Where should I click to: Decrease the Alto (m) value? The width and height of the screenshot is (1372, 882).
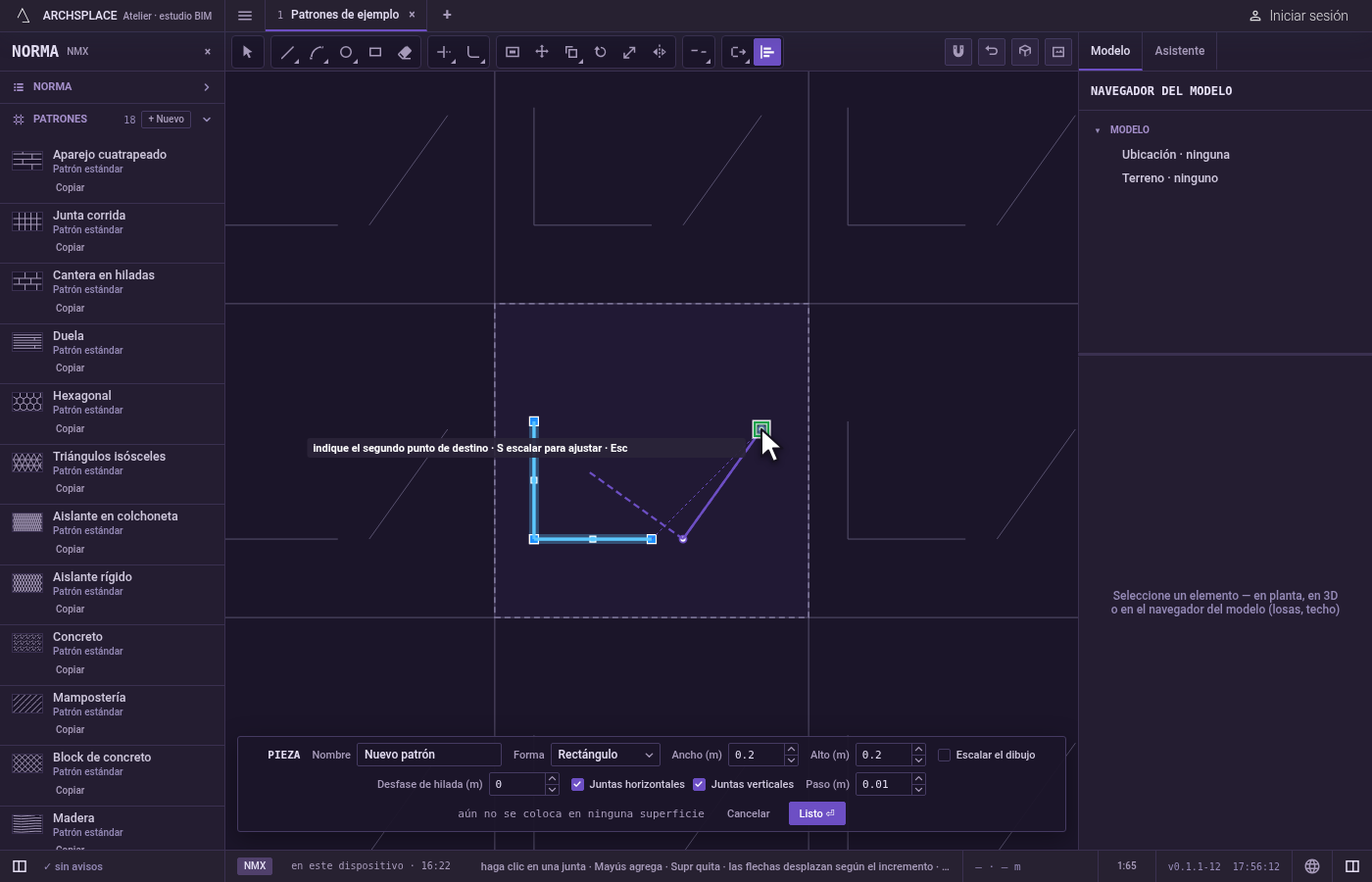click(x=918, y=760)
